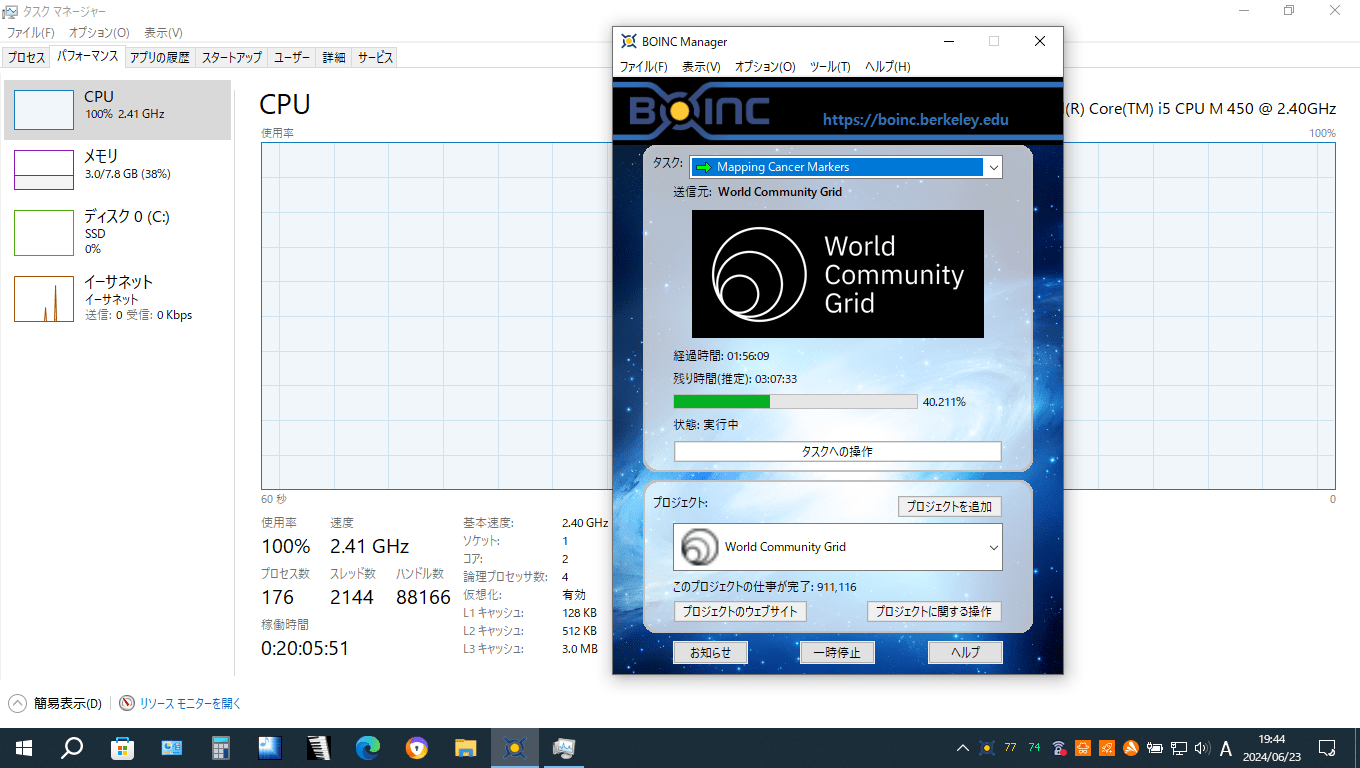Click プロジェクトのウェブサイト button

740,611
